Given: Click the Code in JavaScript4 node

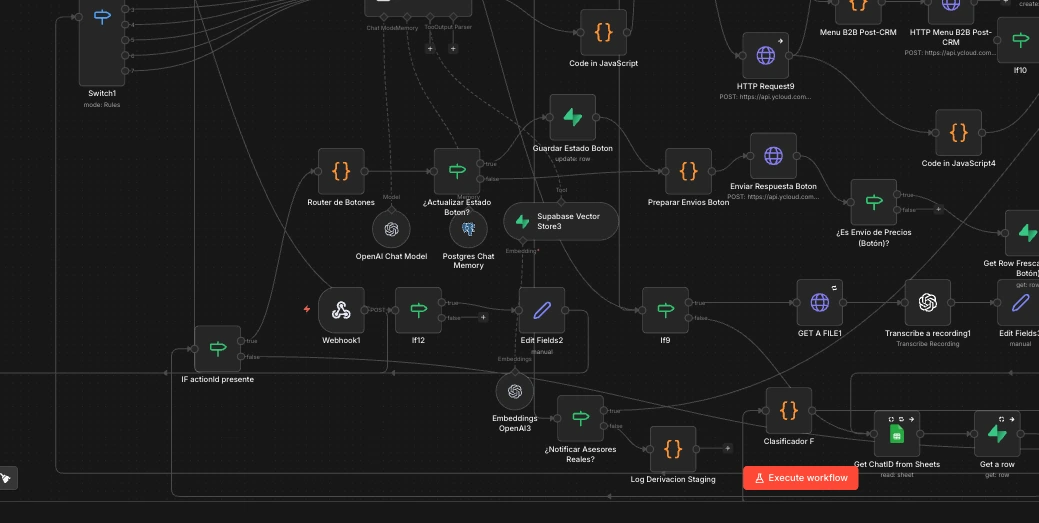Looking at the screenshot, I should 958,133.
